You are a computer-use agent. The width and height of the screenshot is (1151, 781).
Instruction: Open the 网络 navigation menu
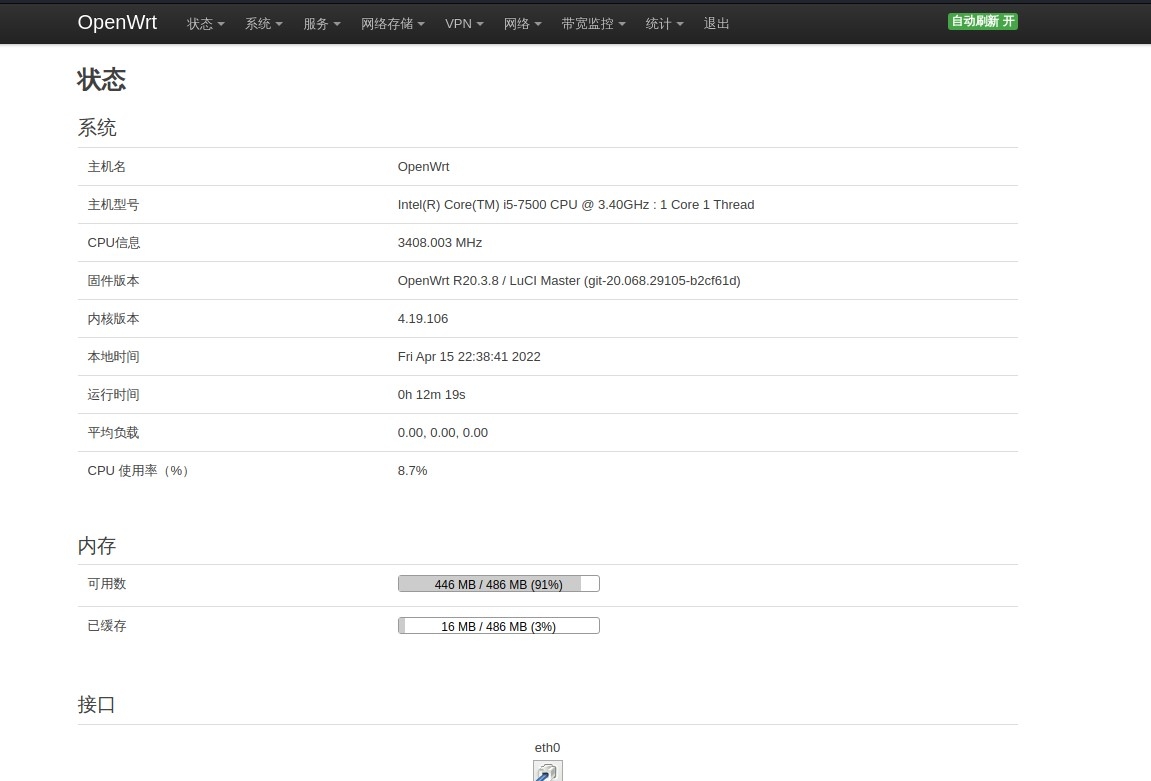pos(522,24)
